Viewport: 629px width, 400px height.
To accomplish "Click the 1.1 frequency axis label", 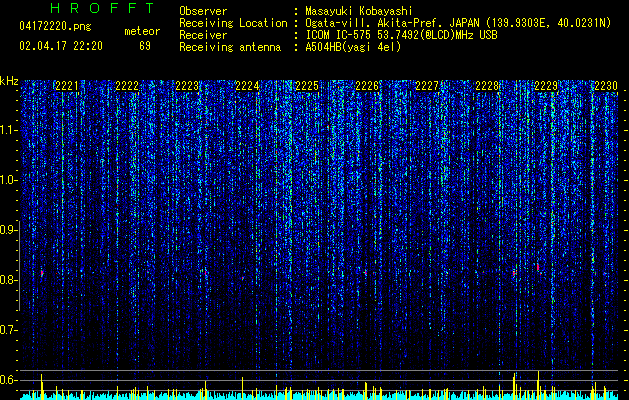I will (8, 130).
